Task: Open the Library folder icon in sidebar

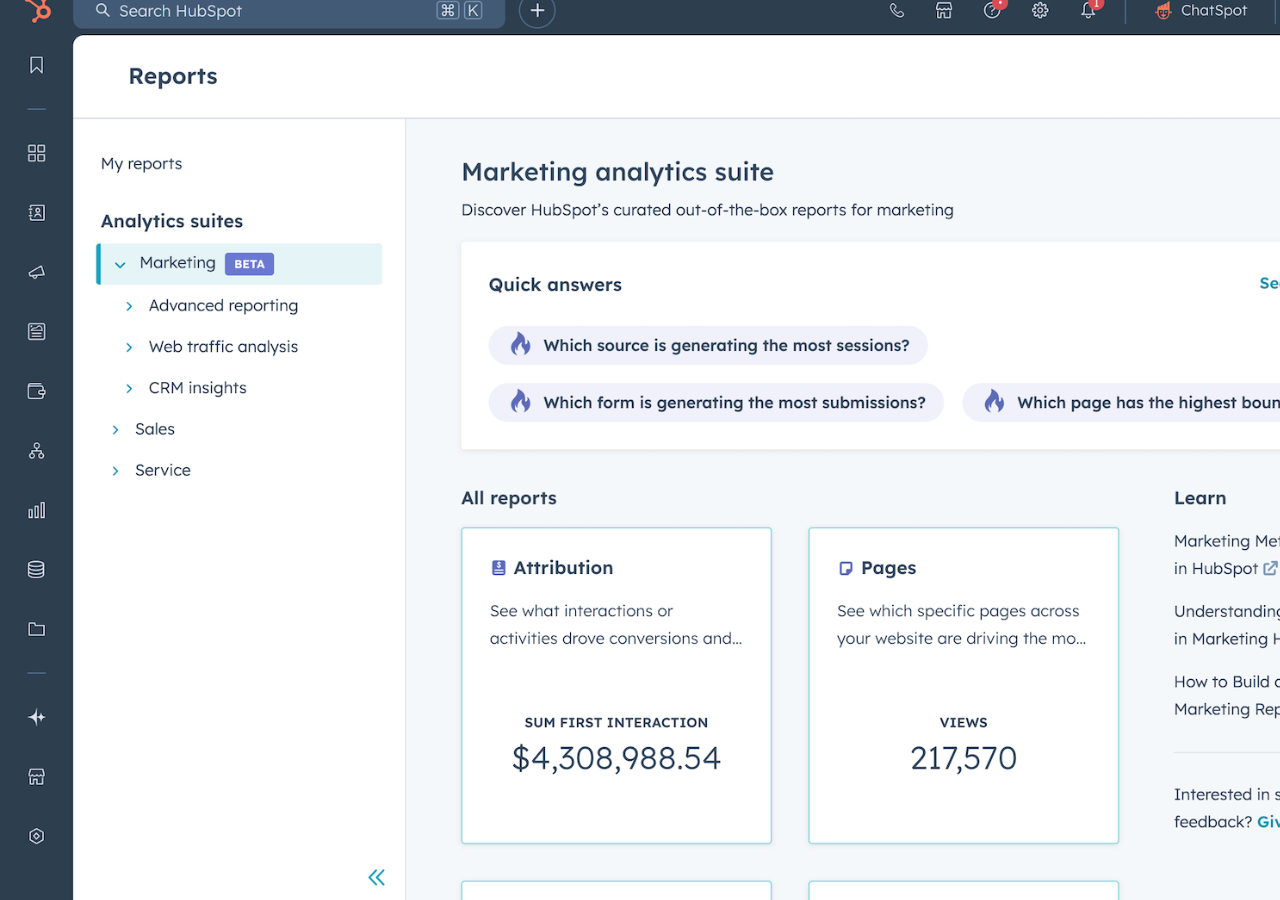Action: pyautogui.click(x=37, y=629)
